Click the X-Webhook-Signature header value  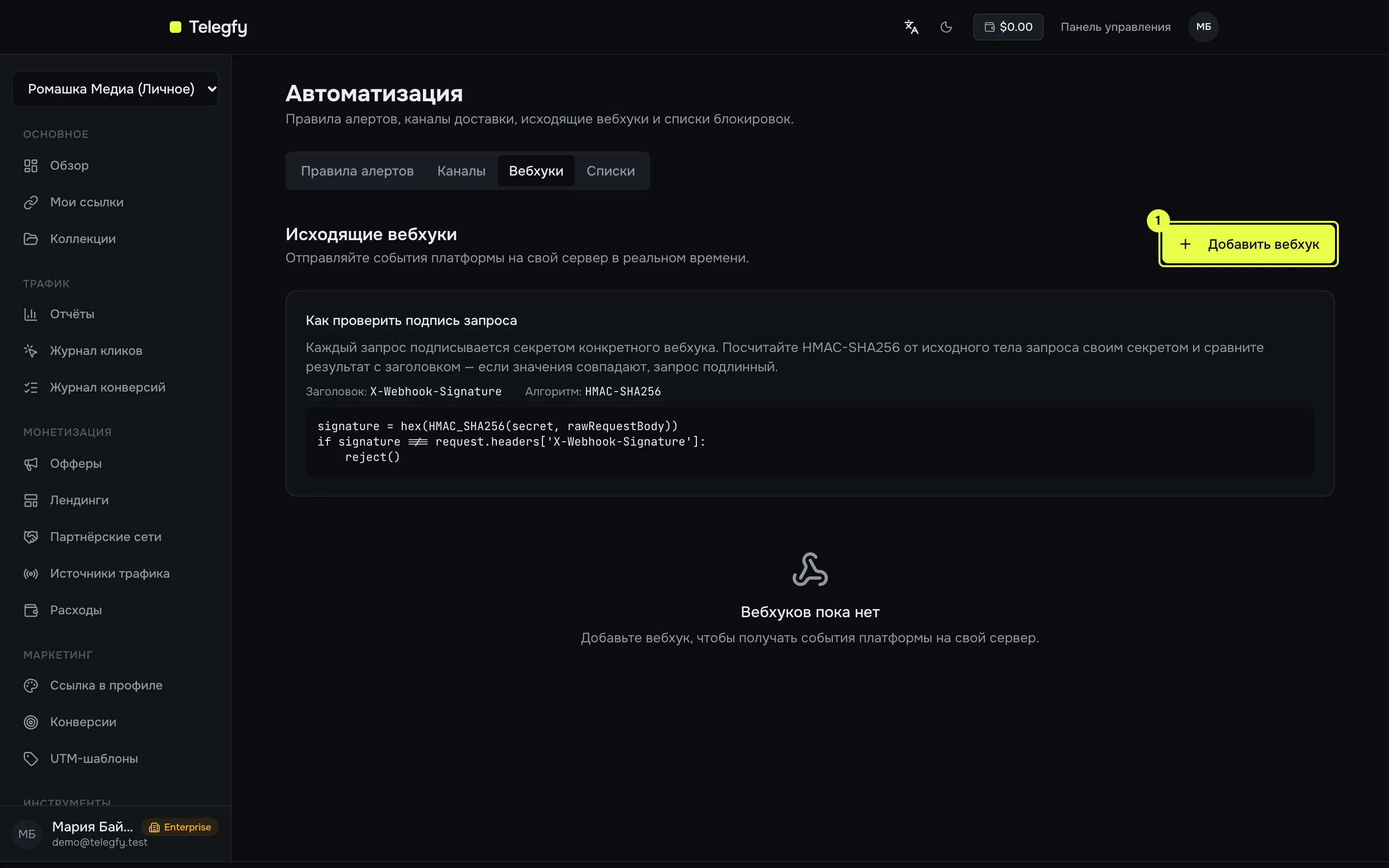(436, 392)
